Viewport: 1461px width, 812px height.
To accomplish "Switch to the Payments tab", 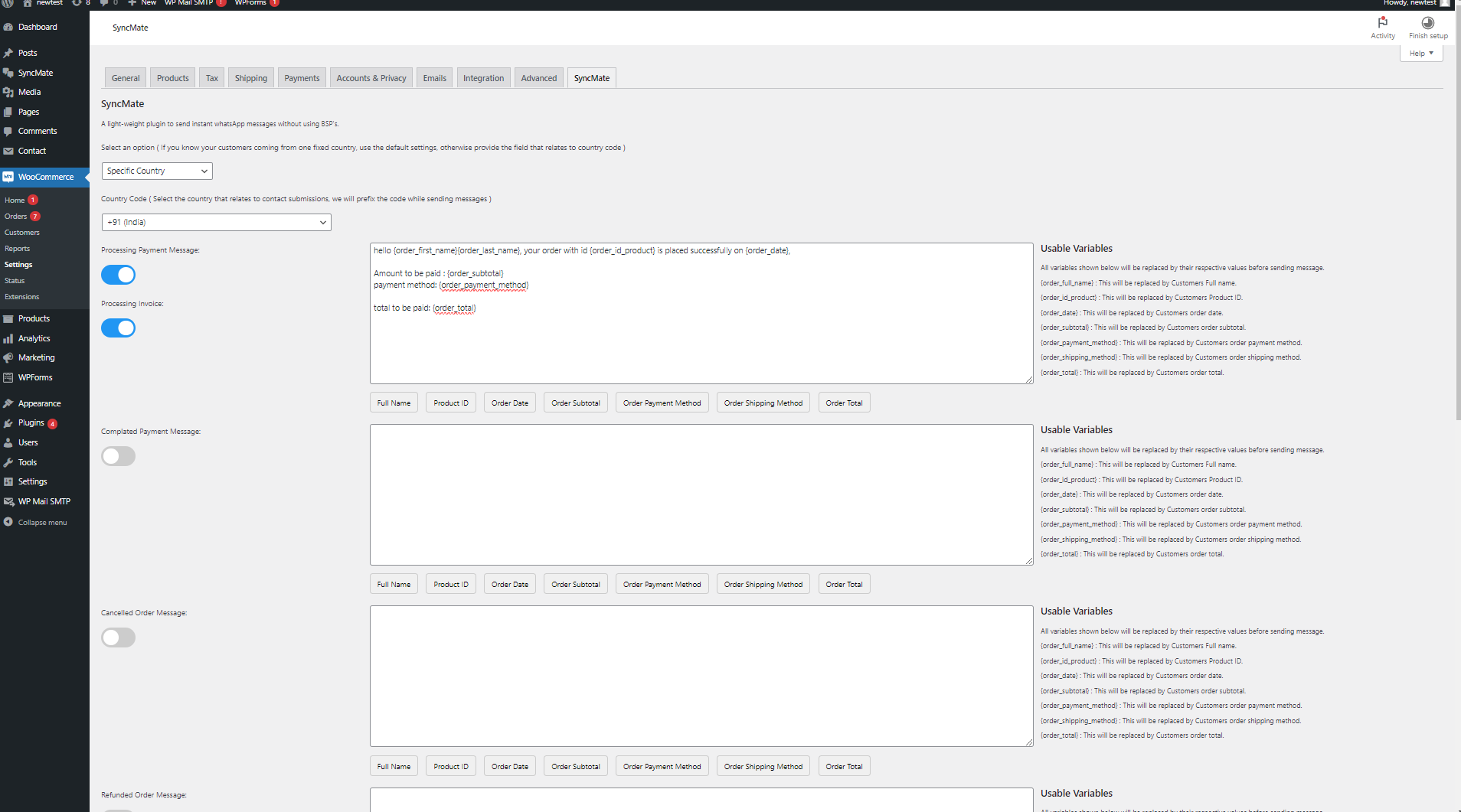I will (x=302, y=78).
